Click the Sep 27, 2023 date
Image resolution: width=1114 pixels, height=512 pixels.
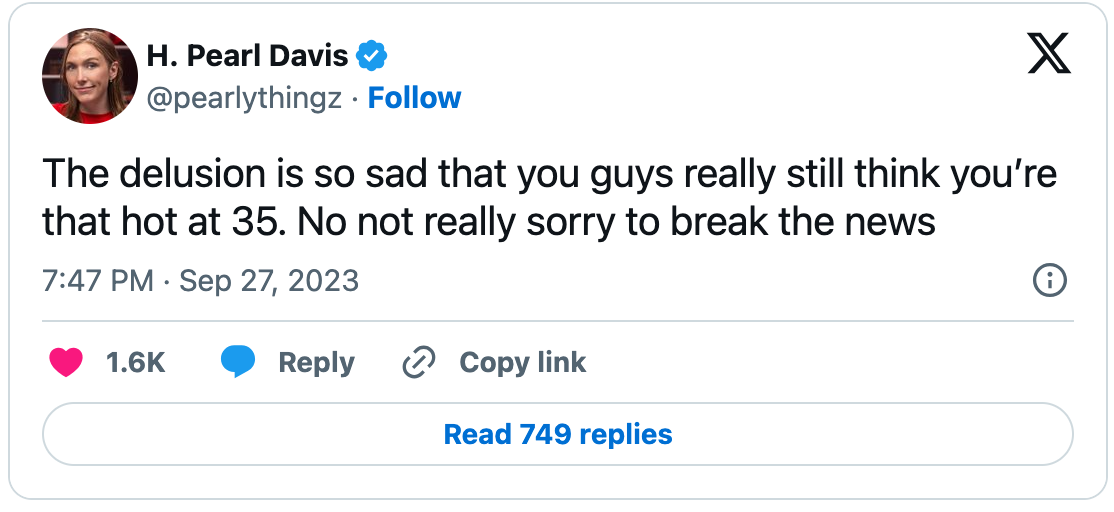[x=269, y=281]
